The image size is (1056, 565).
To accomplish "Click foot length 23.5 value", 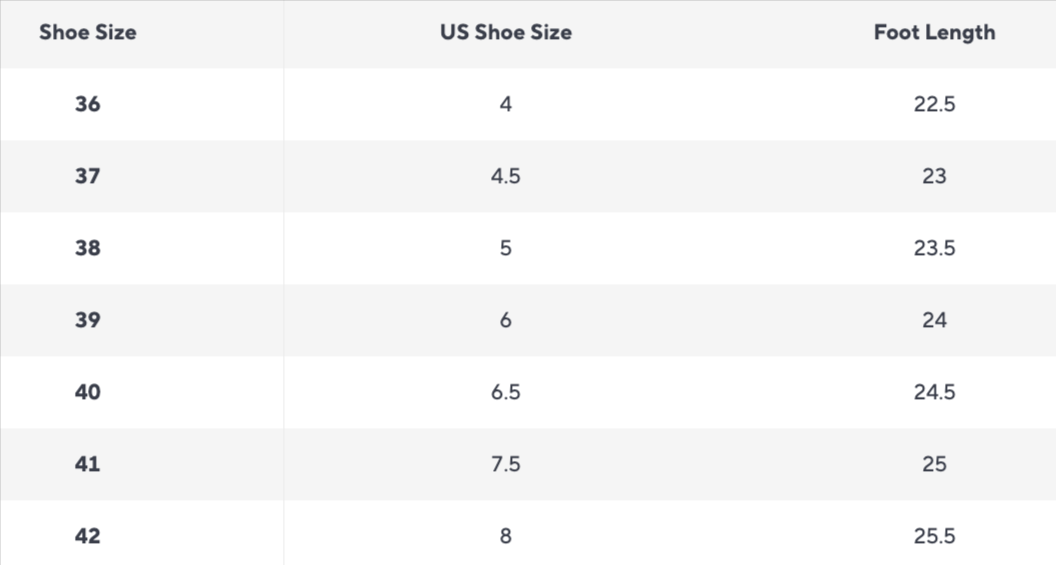I will pos(934,248).
